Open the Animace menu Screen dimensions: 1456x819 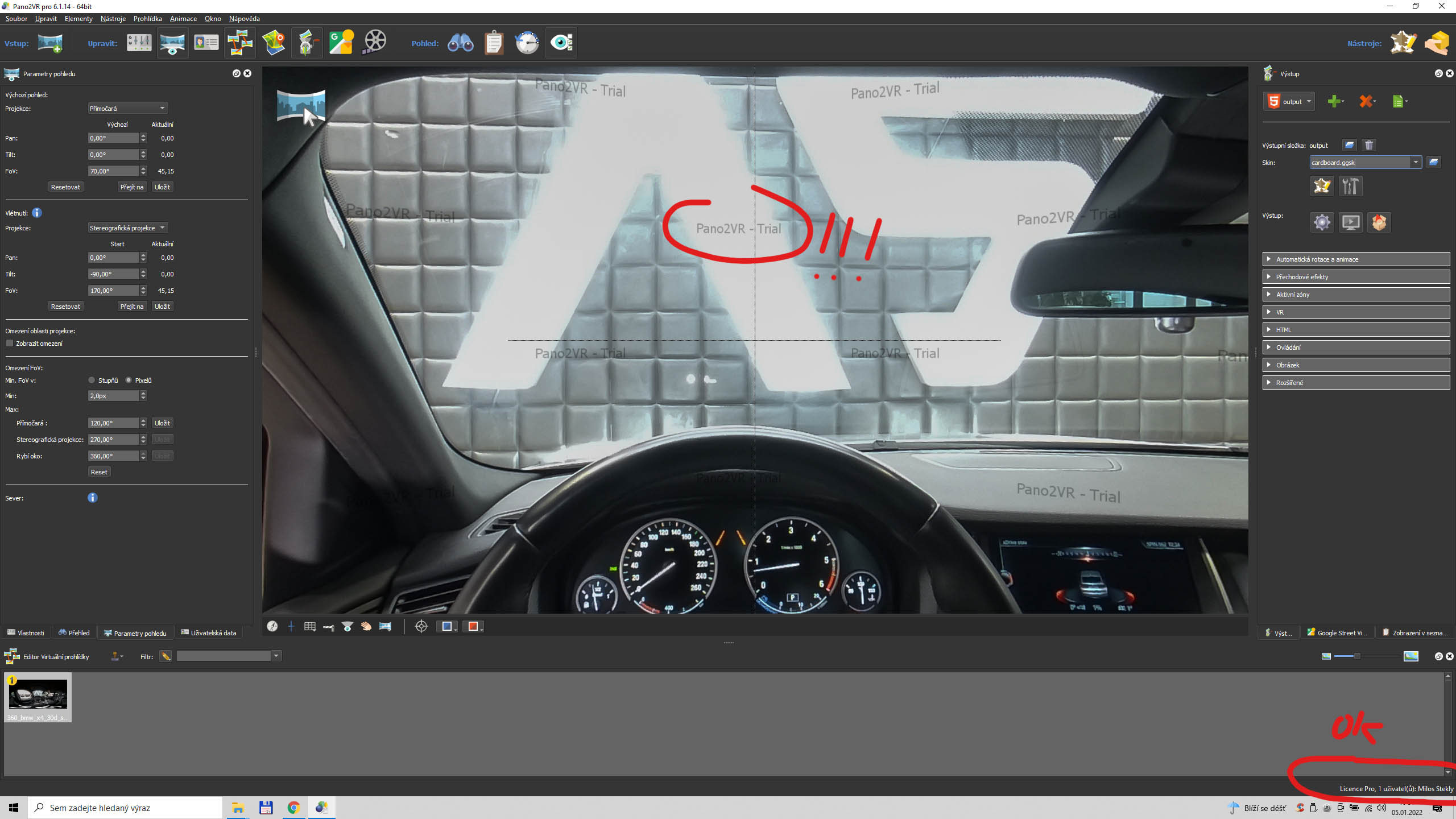pos(183,19)
